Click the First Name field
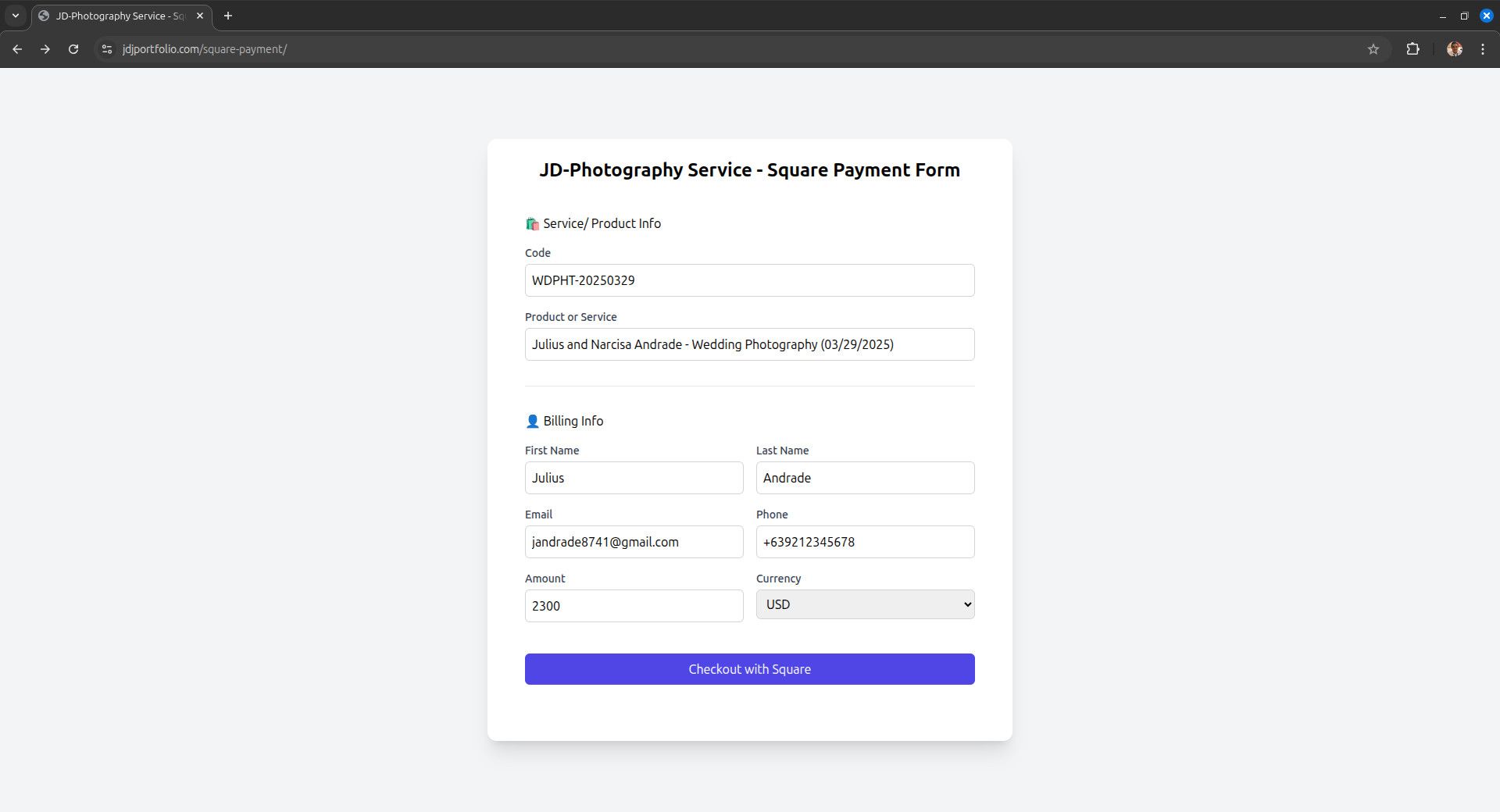Viewport: 1500px width, 812px height. [634, 478]
